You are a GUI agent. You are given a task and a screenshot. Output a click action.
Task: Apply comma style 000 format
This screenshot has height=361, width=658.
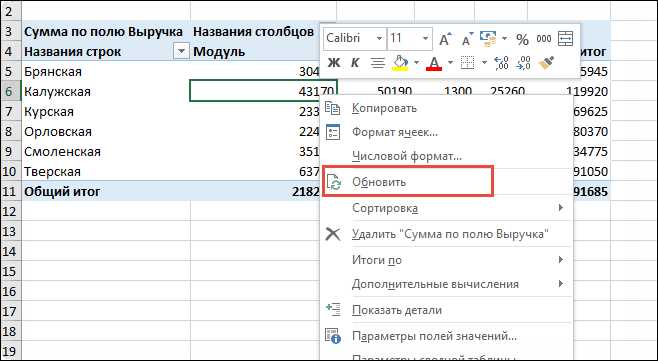[544, 39]
